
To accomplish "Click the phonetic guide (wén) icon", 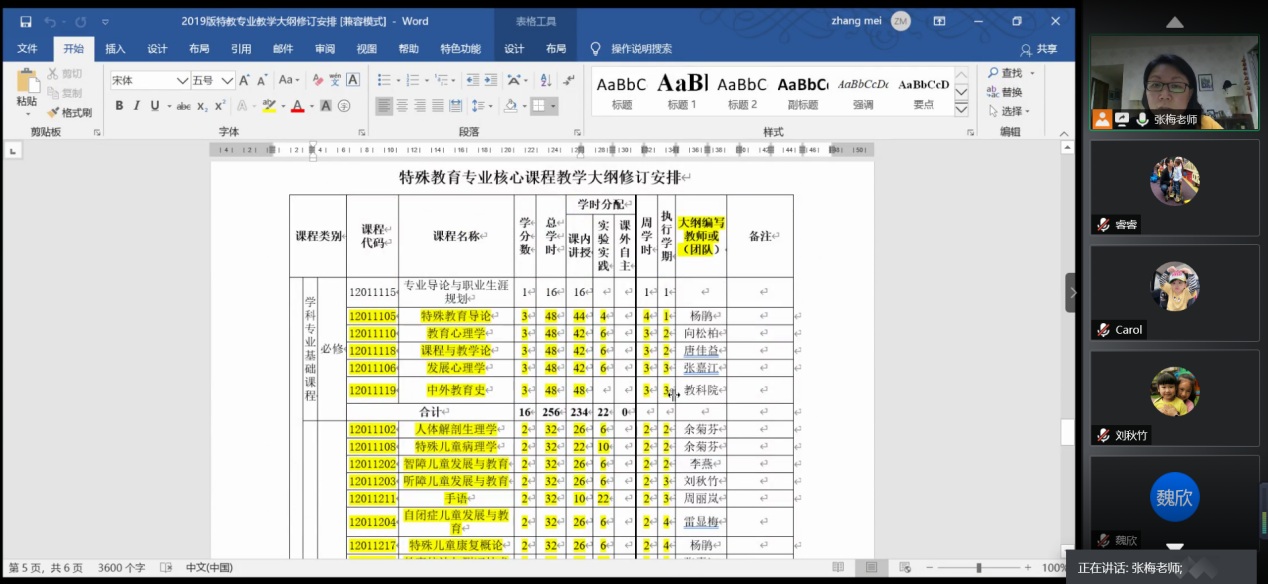I will click(335, 80).
